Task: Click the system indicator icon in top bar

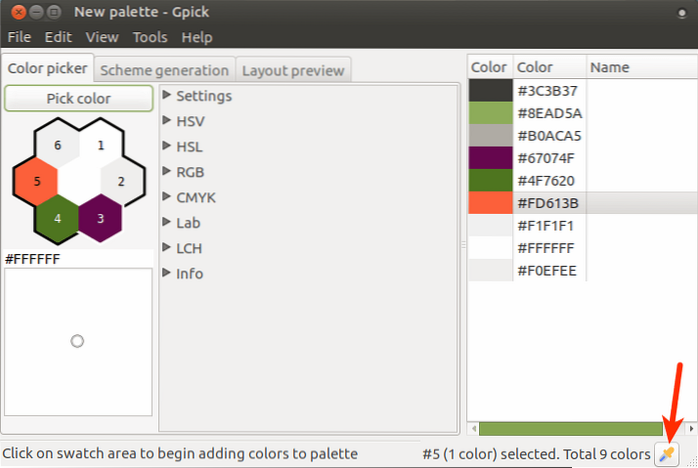Action: pos(677,12)
